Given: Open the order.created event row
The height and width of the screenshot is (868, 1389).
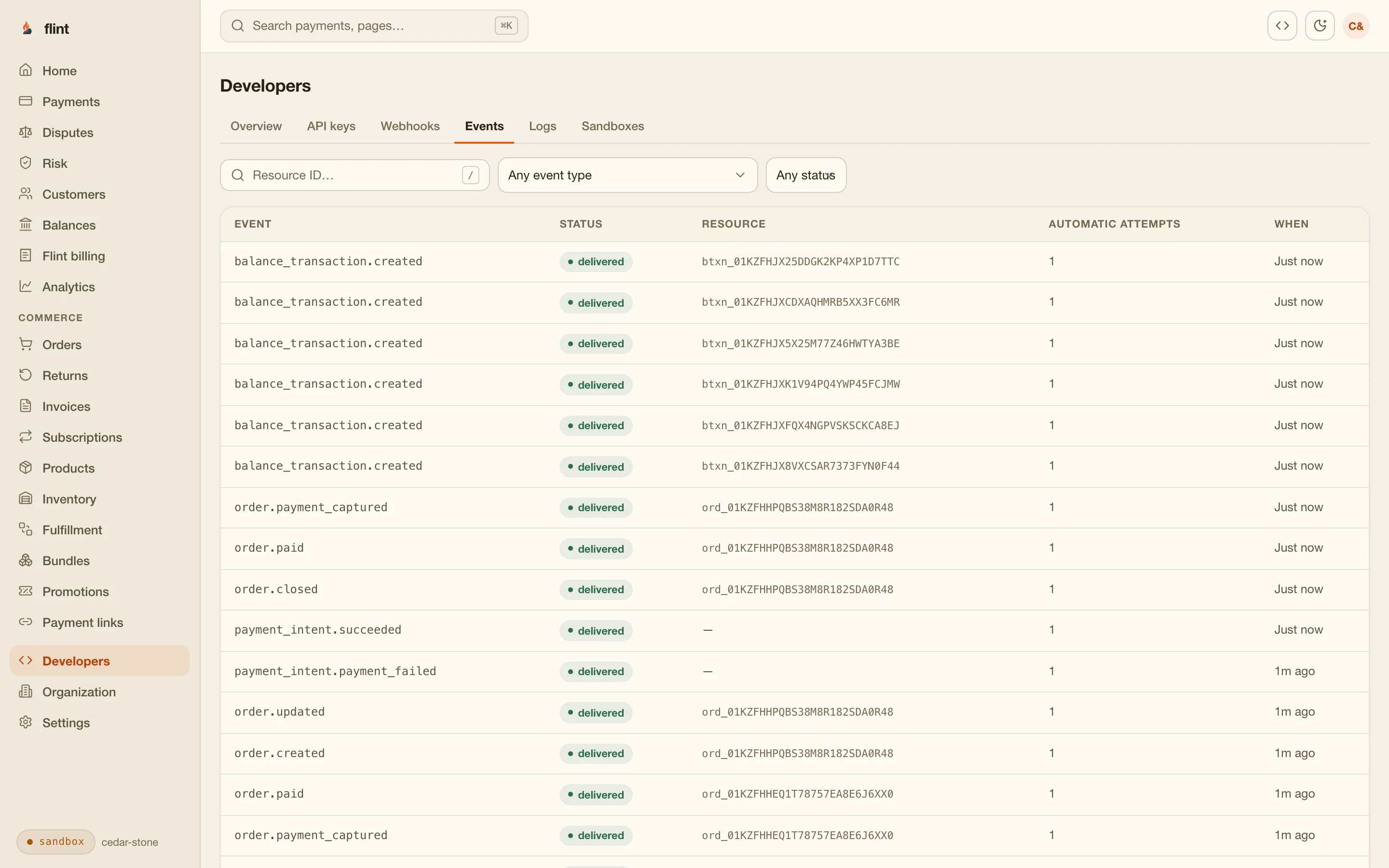Looking at the screenshot, I should [x=794, y=754].
